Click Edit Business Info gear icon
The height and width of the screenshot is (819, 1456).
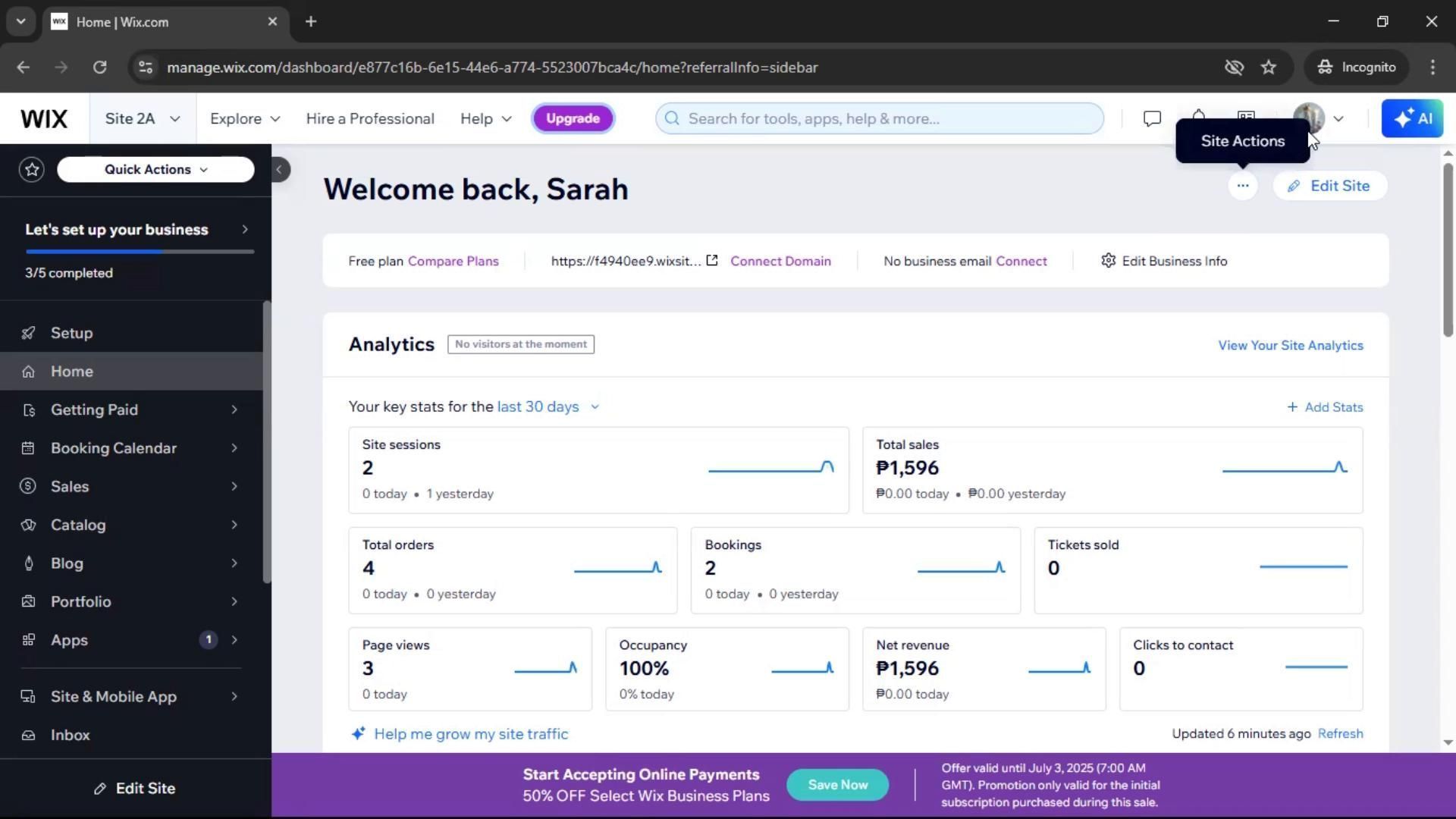[1108, 261]
